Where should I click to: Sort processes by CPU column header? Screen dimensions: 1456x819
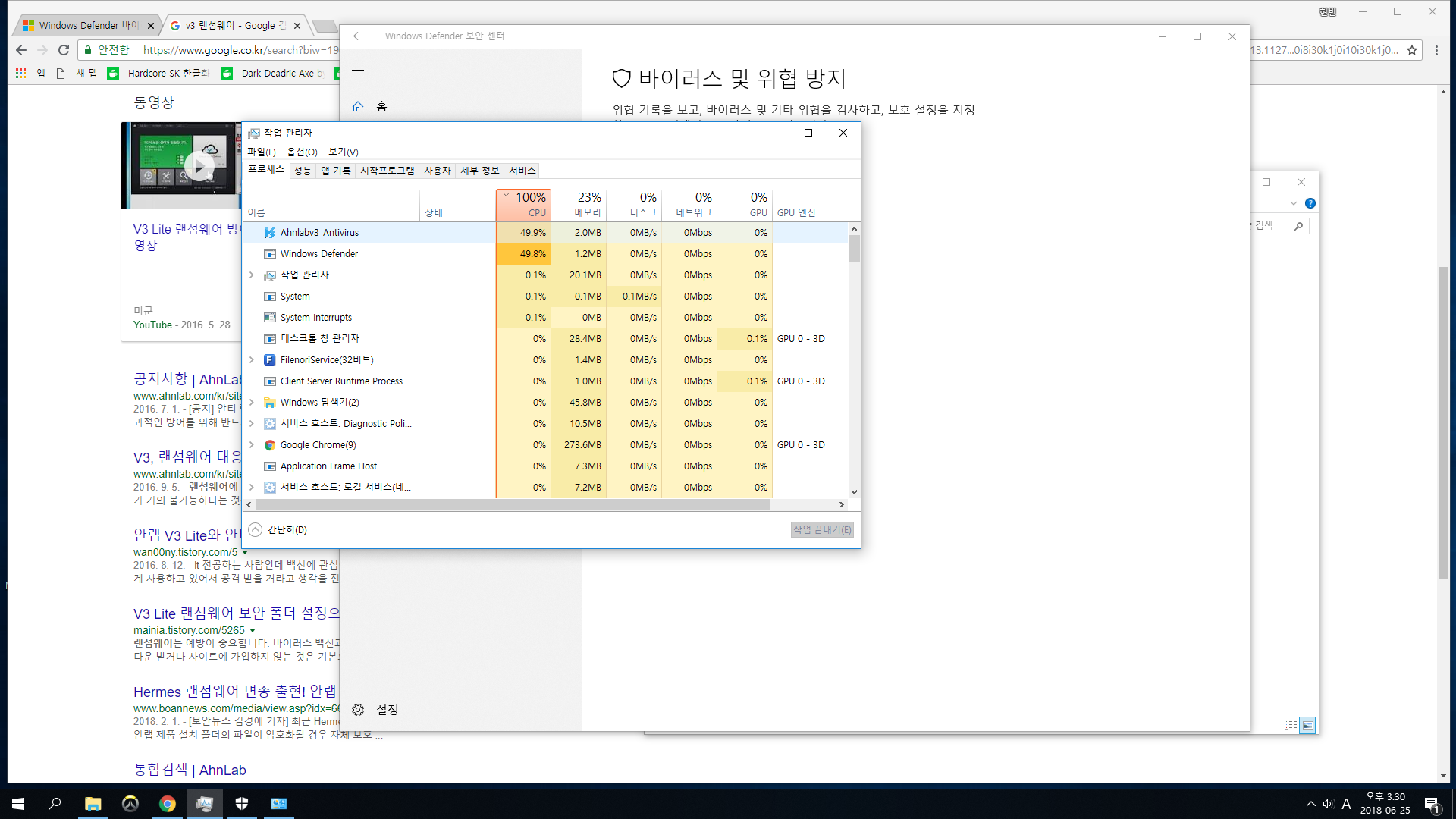523,205
